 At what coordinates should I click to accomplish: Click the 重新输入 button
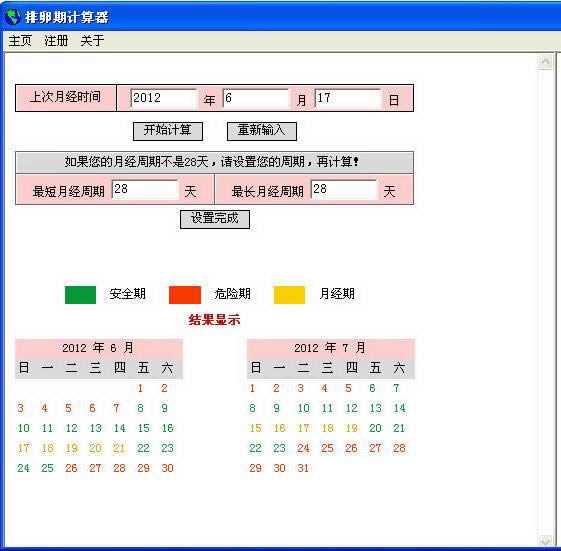pyautogui.click(x=262, y=131)
